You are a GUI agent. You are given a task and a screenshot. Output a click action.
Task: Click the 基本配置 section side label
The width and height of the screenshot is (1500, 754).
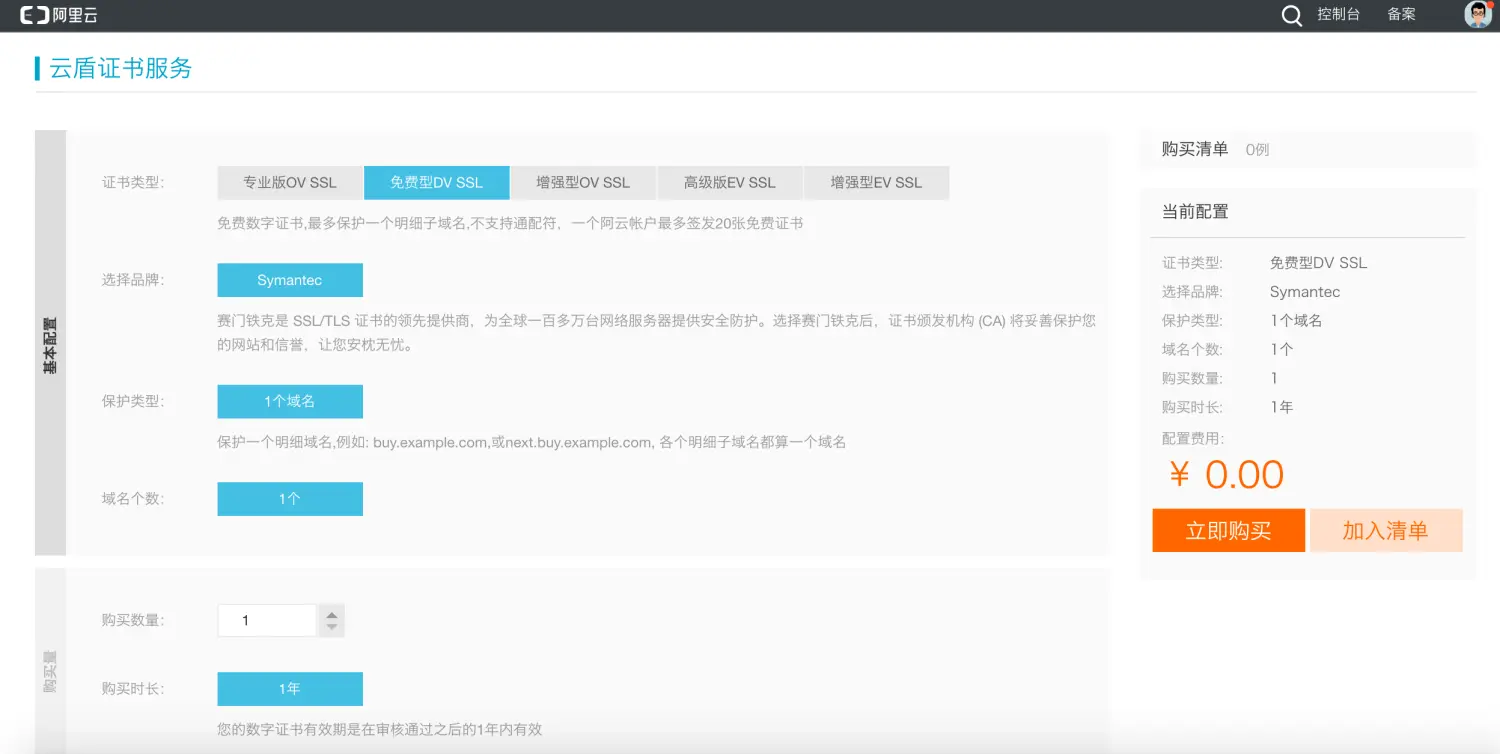click(x=50, y=344)
